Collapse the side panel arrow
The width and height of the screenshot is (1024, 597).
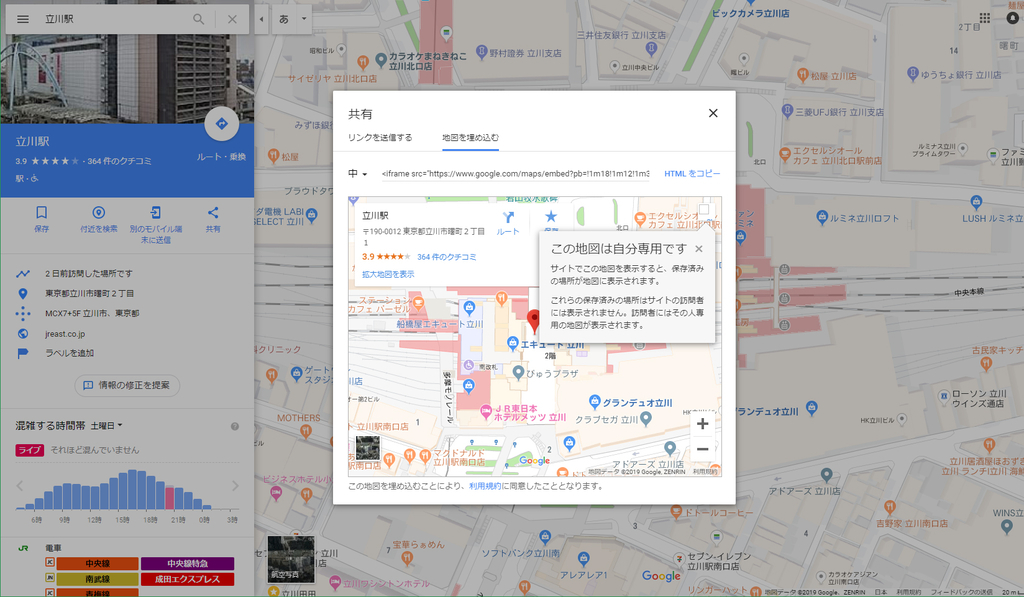tap(261, 19)
